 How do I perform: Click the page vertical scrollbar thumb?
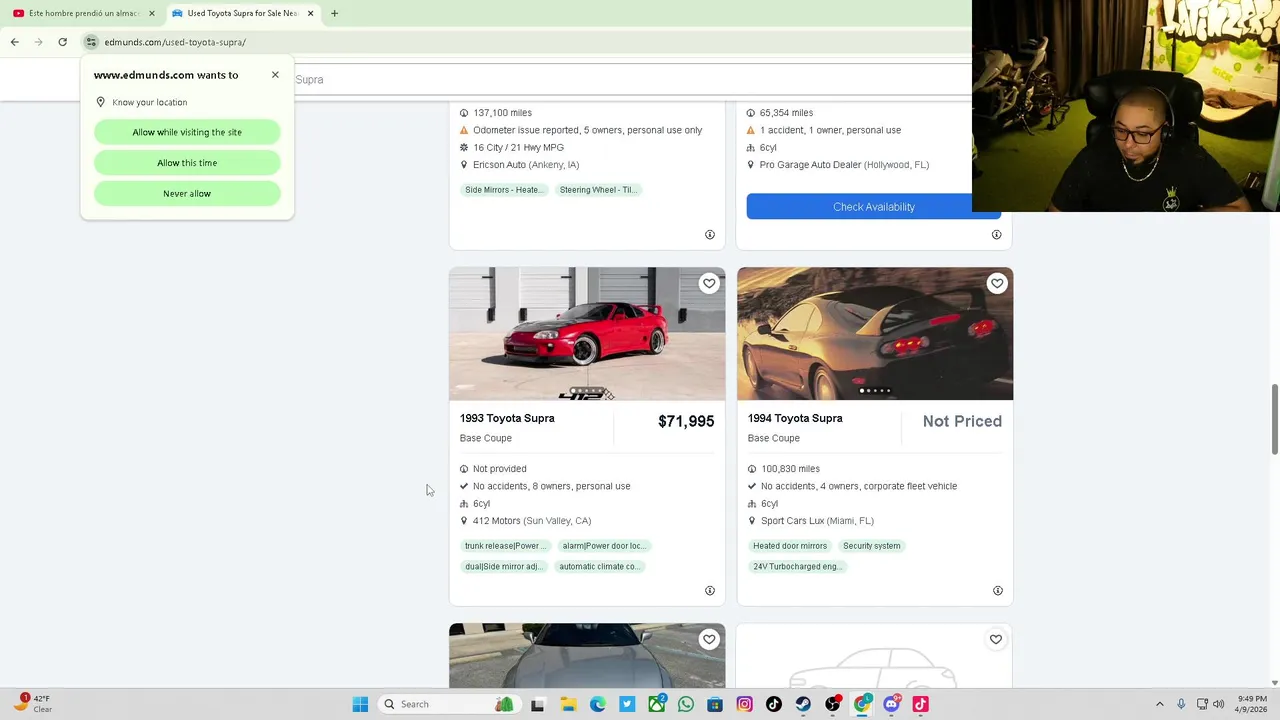pyautogui.click(x=1274, y=418)
